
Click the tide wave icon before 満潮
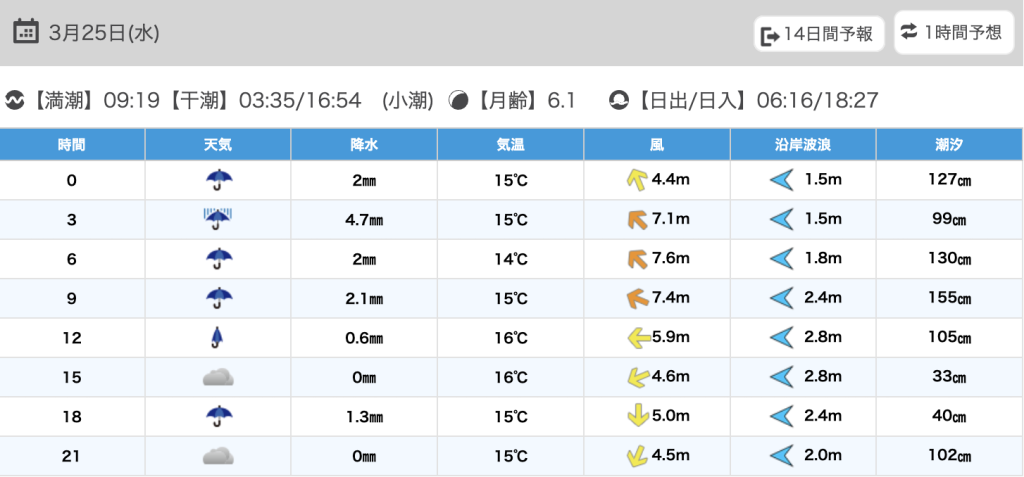point(14,100)
